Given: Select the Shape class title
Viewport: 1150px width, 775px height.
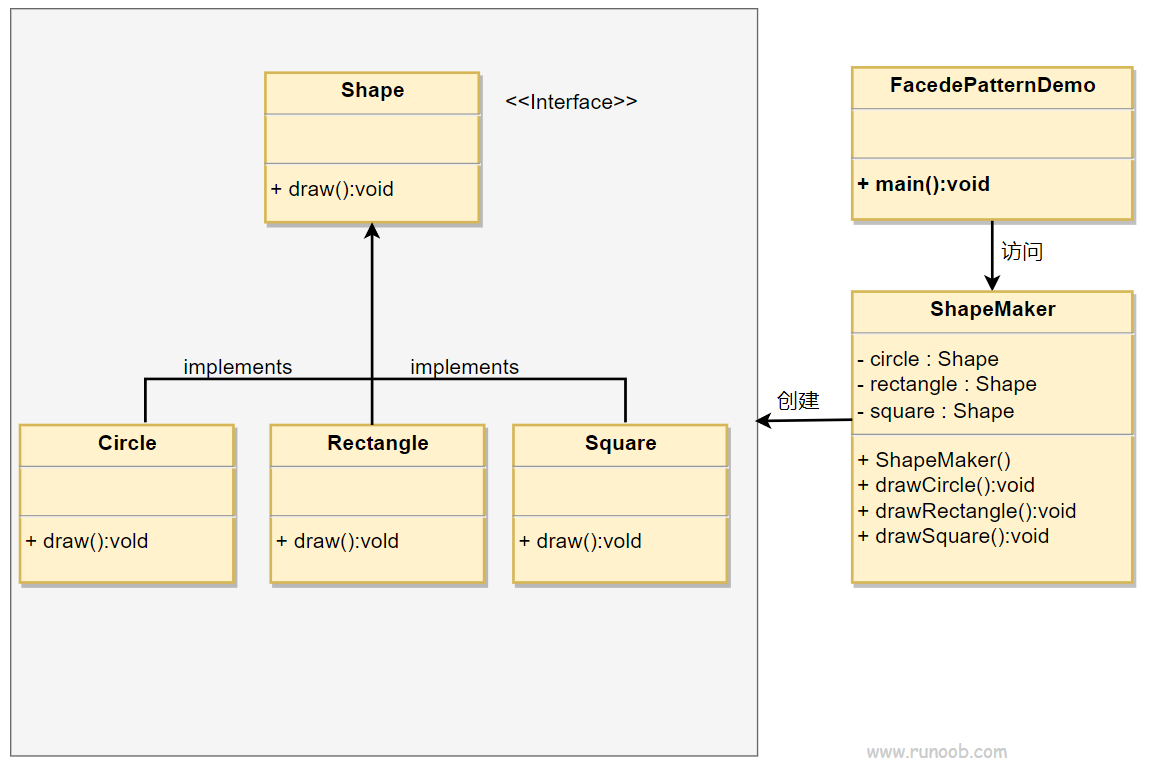Looking at the screenshot, I should coord(373,90).
